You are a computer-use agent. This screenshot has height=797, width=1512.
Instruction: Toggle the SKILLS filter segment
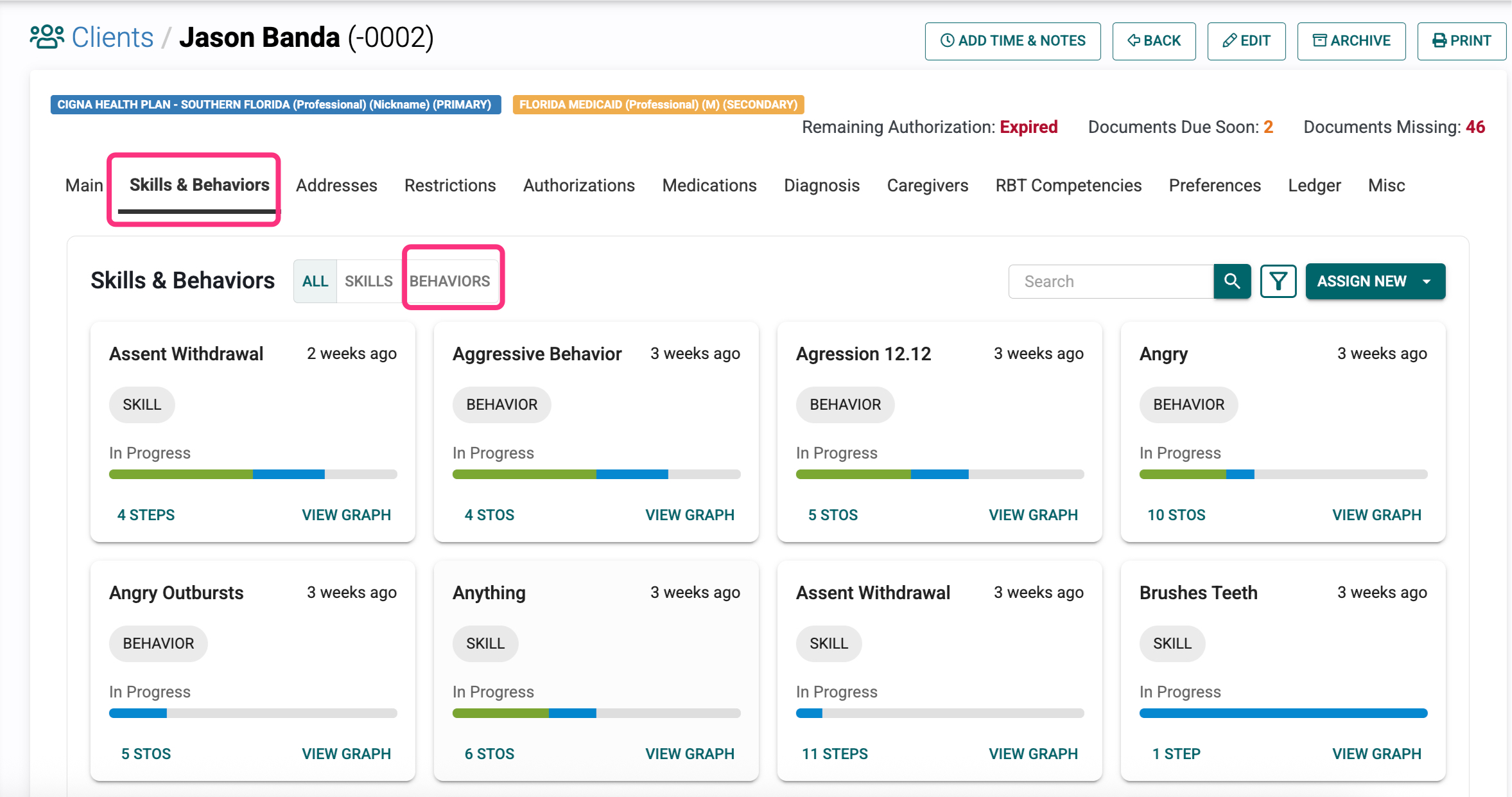(x=369, y=281)
